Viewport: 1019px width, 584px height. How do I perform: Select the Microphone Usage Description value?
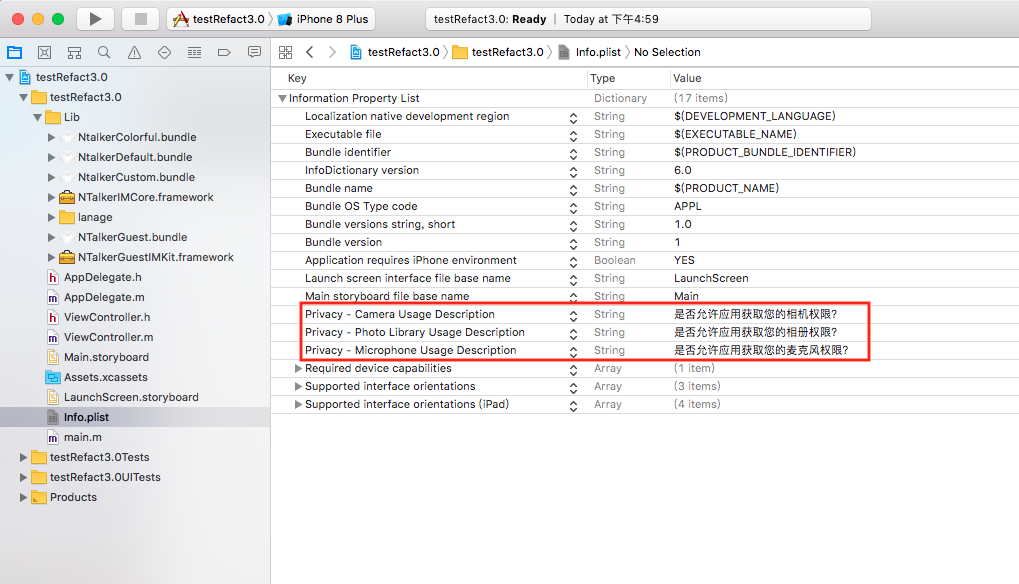tap(761, 351)
